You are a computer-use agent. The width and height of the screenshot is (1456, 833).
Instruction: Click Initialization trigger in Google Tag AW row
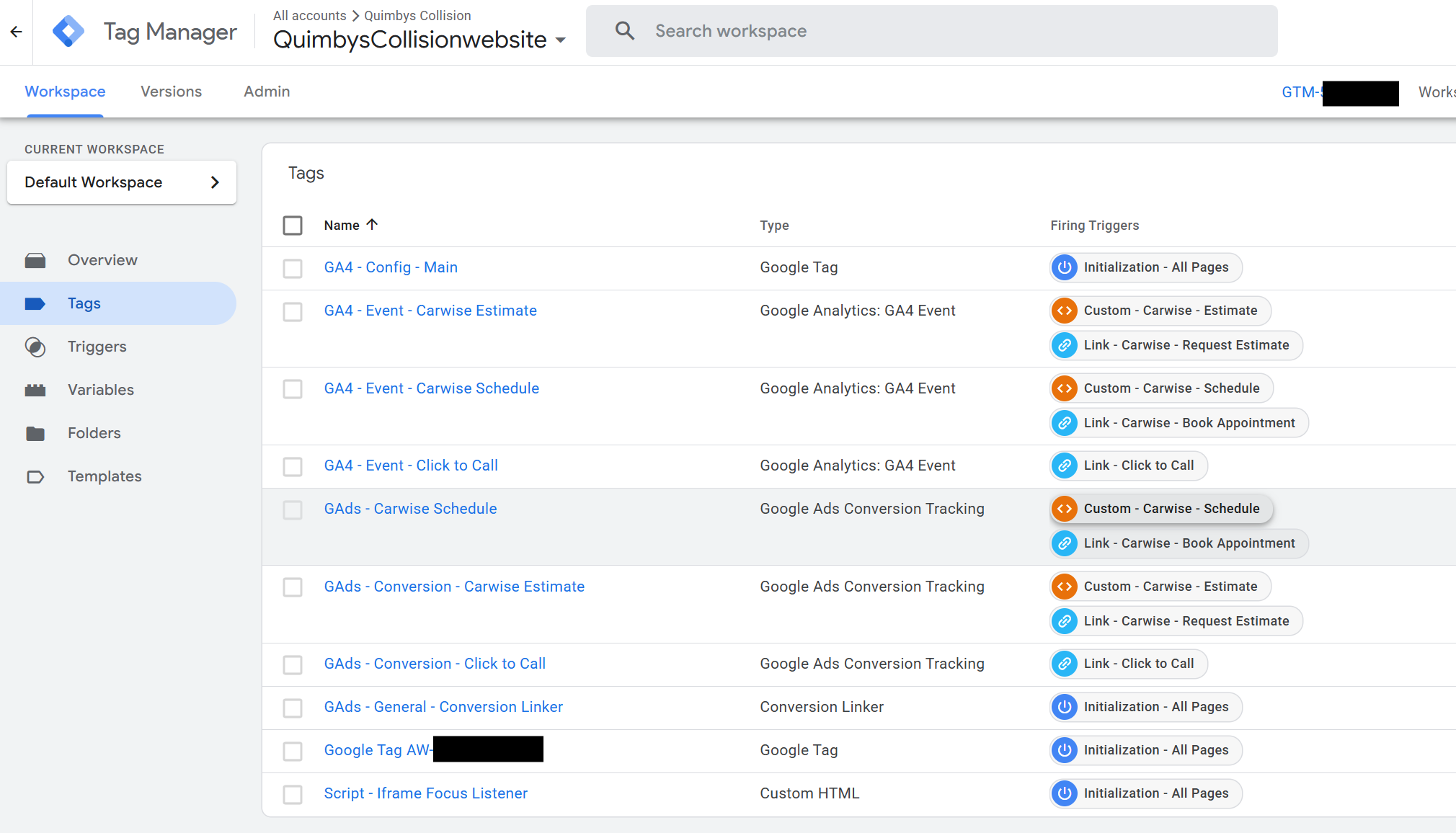[x=1146, y=750]
